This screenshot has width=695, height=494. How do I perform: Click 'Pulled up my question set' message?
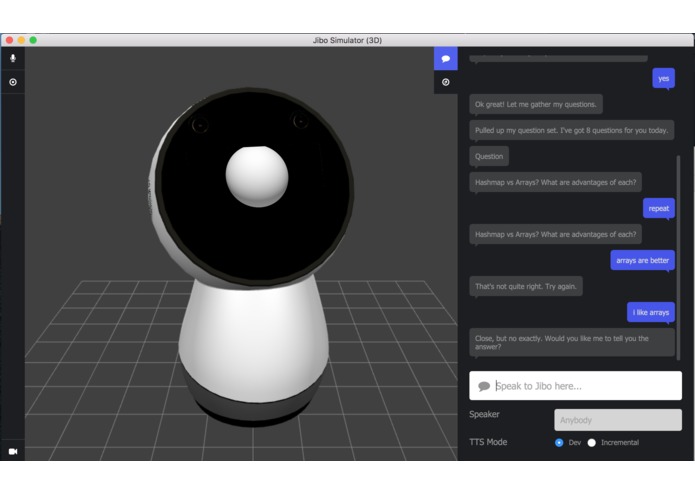(x=571, y=130)
